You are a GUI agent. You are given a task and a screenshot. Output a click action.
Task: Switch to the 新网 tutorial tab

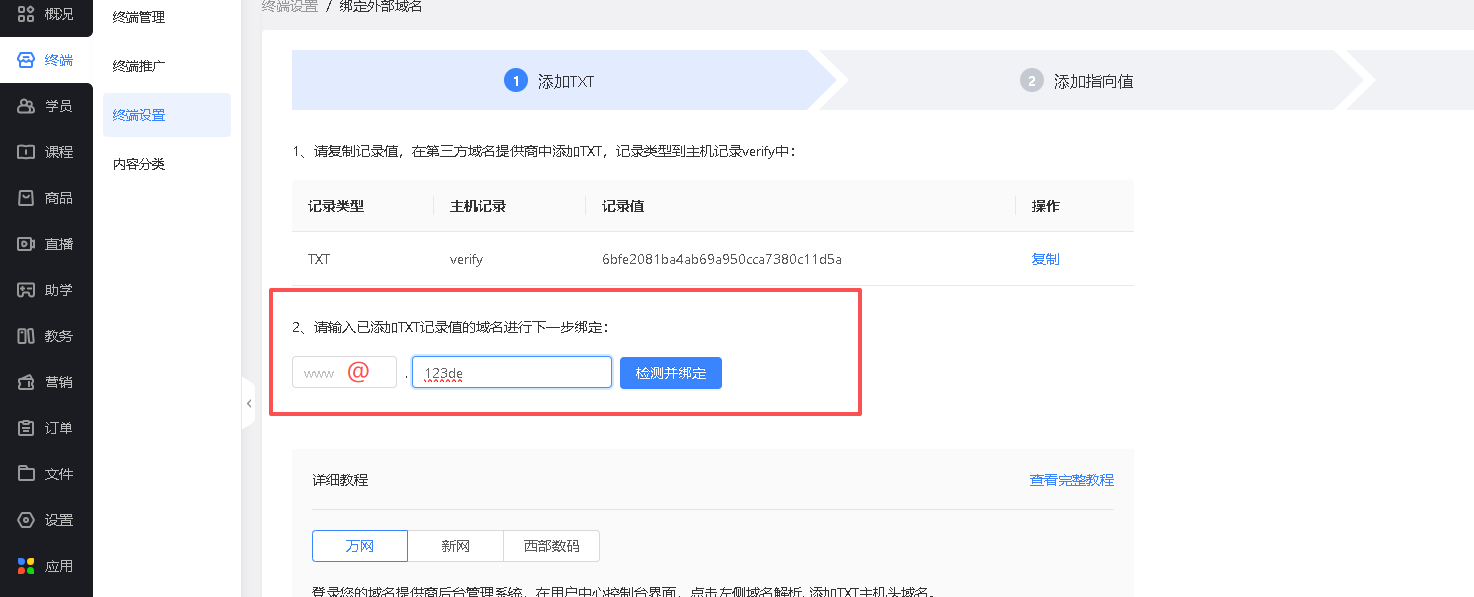coord(456,546)
